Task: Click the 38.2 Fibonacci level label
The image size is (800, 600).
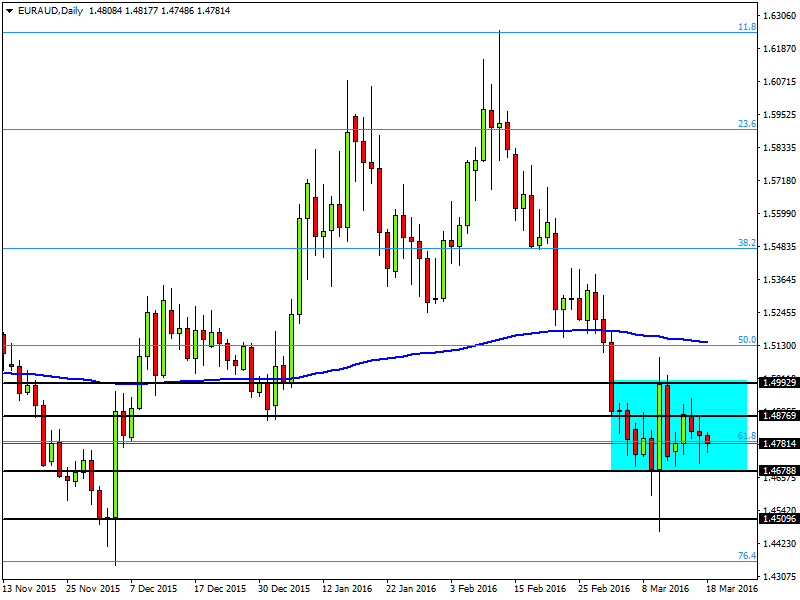Action: (x=747, y=243)
